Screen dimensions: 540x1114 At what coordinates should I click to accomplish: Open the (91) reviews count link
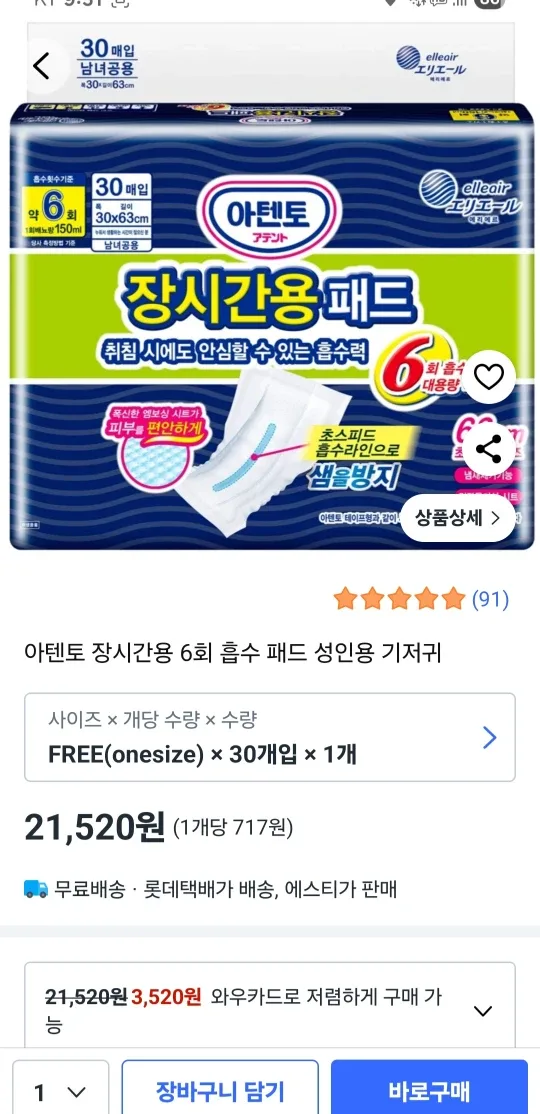[x=491, y=600]
